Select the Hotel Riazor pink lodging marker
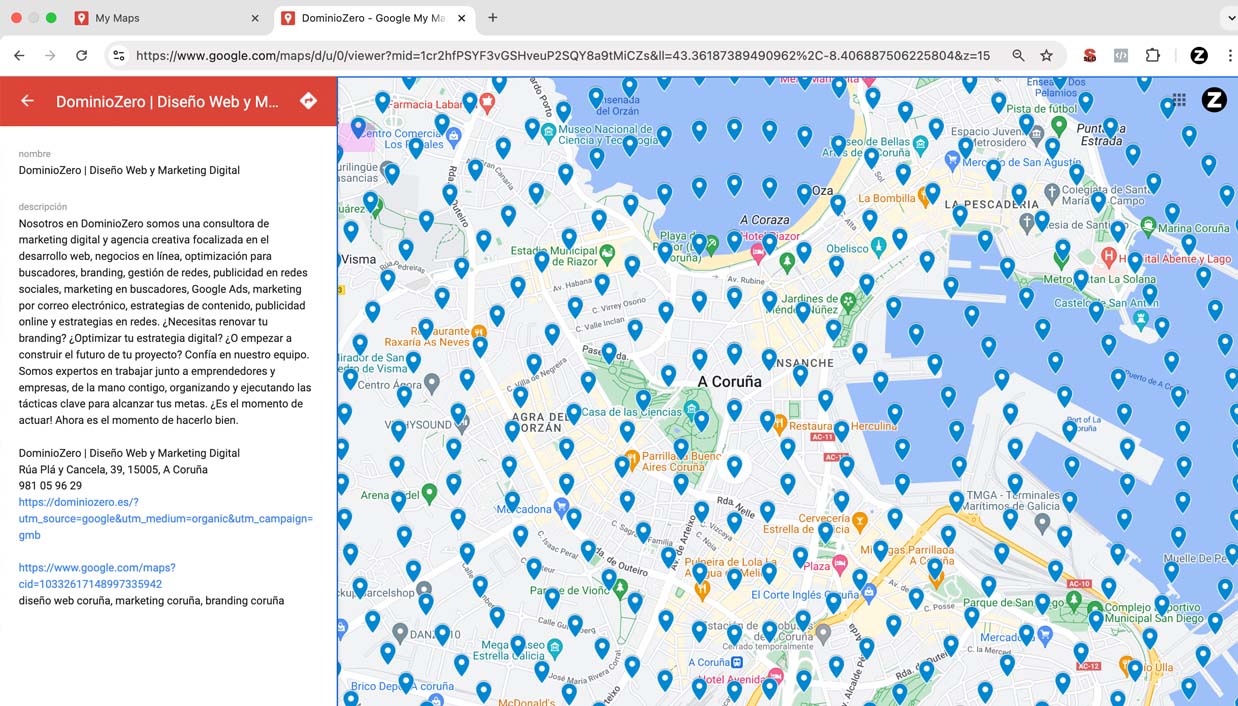 coord(758,254)
